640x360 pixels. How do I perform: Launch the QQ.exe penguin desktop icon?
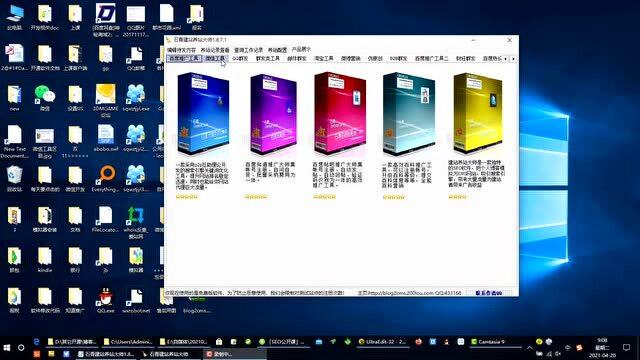coord(105,300)
